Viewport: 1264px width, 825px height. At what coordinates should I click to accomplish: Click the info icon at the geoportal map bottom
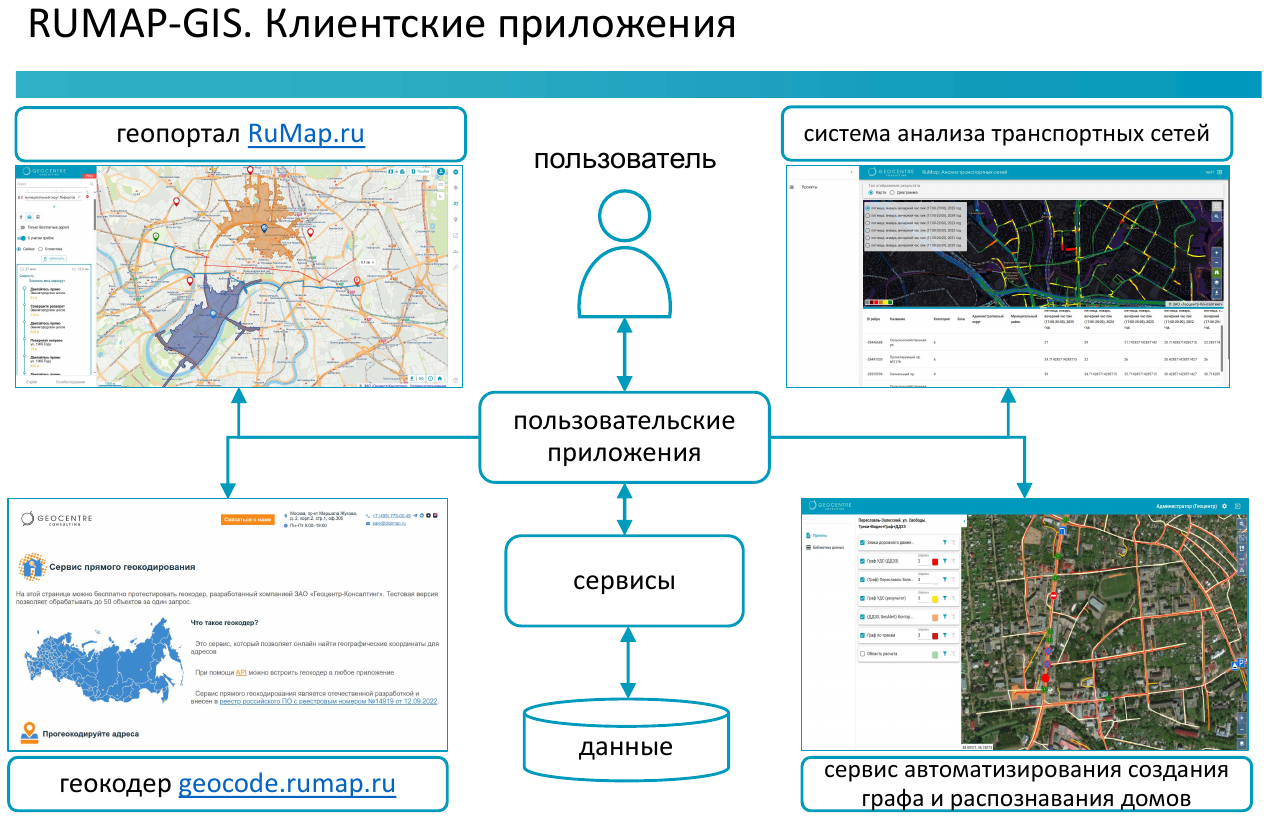[430, 378]
